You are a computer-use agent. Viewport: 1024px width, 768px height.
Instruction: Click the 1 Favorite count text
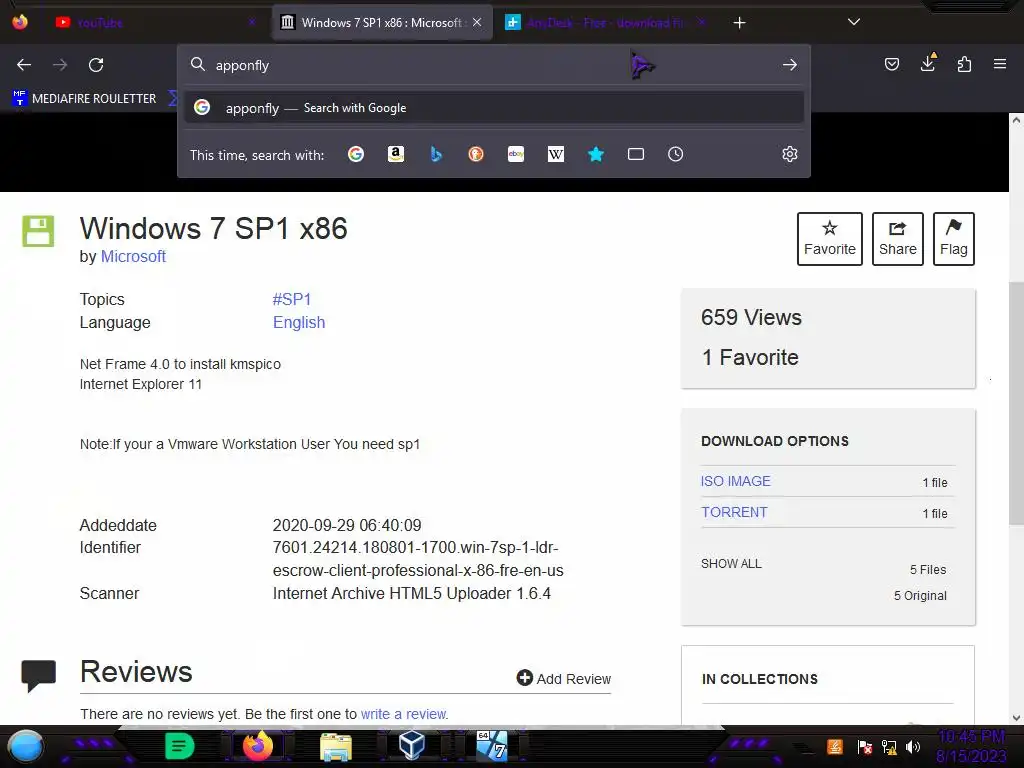tap(750, 357)
